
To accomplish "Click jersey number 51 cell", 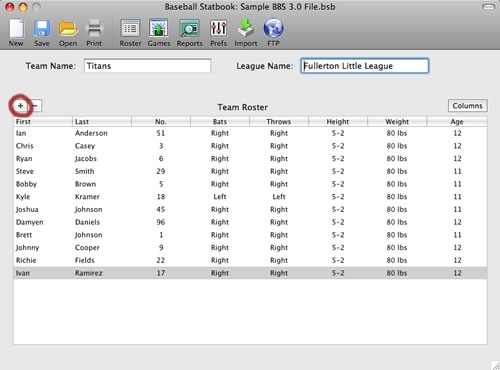I will click(x=161, y=133).
